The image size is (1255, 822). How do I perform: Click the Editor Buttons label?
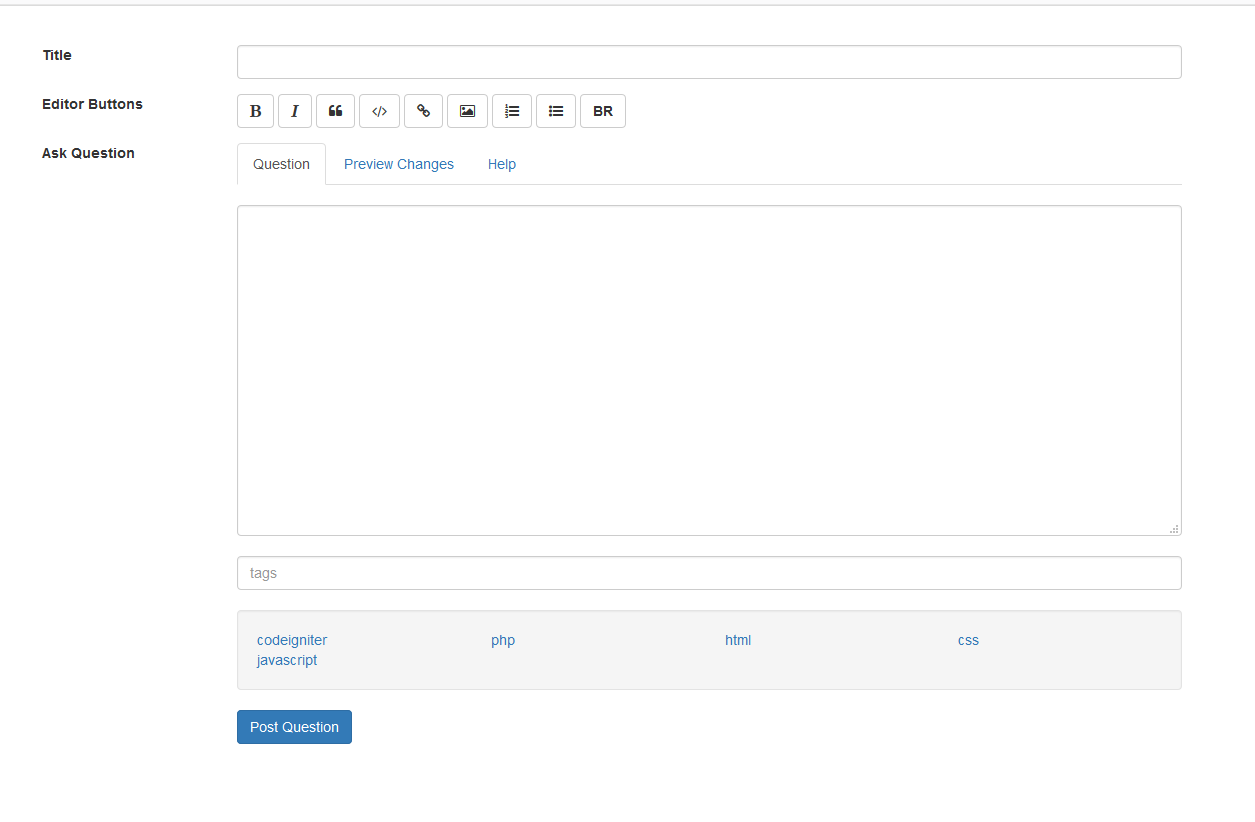92,104
